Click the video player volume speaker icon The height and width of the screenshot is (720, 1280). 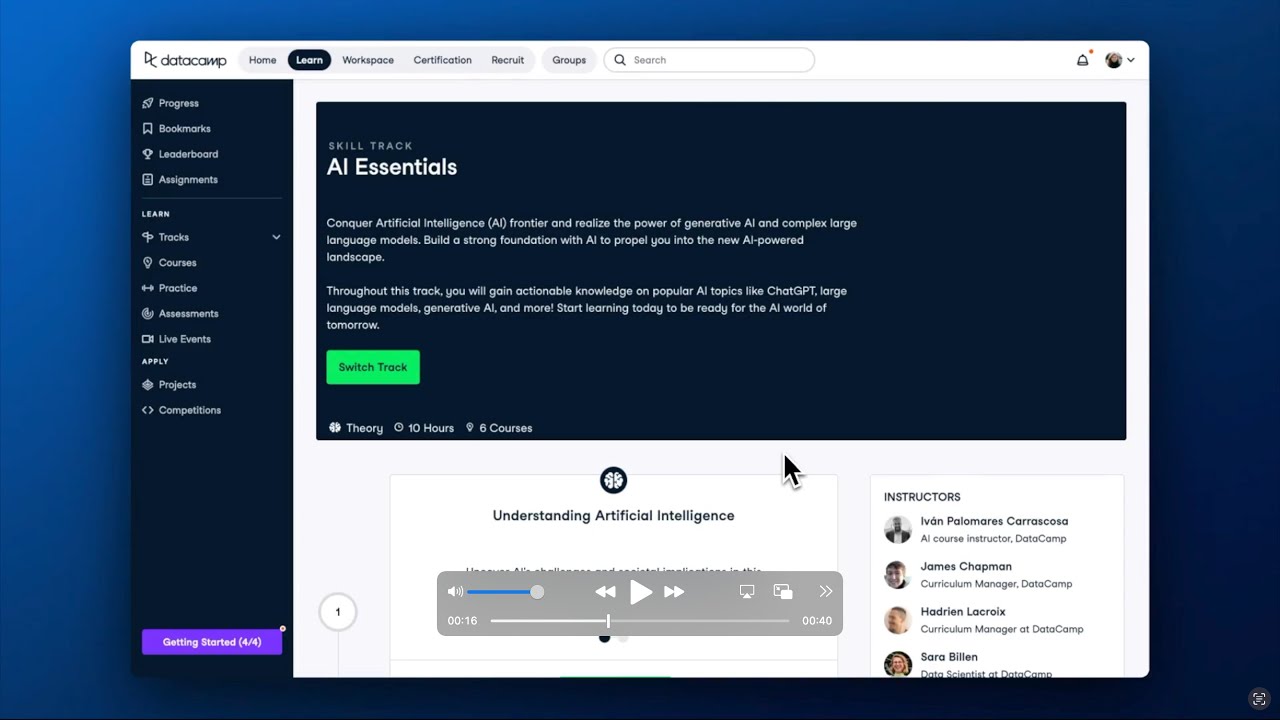(x=455, y=592)
